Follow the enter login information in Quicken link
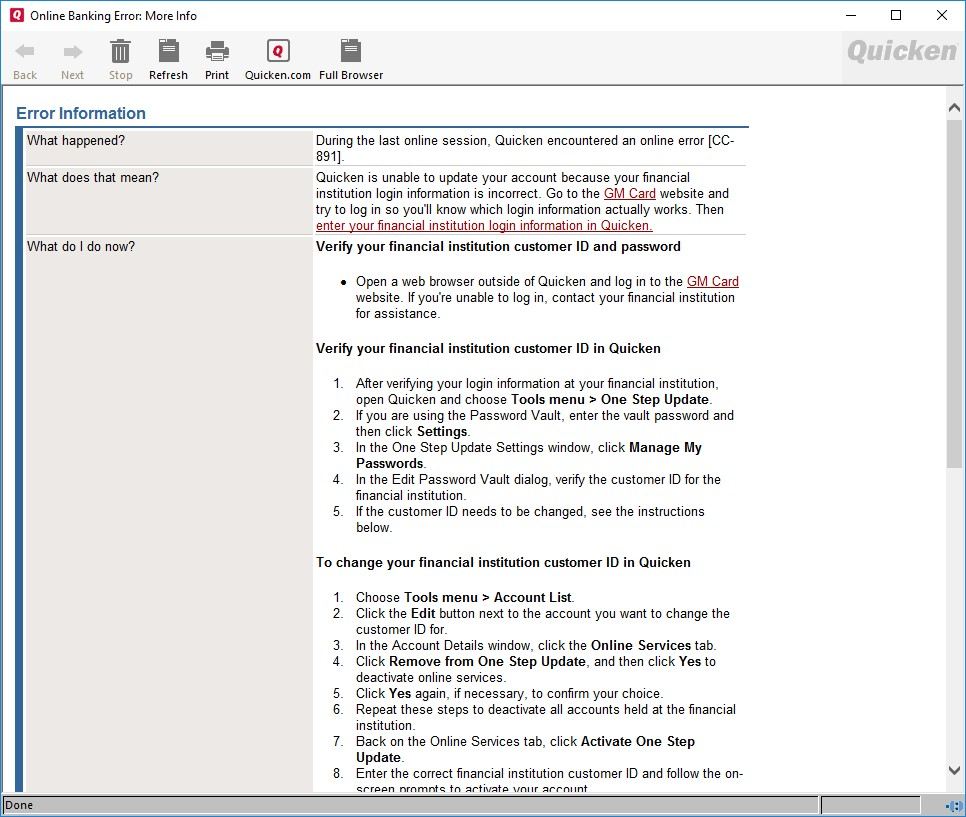 click(x=484, y=226)
